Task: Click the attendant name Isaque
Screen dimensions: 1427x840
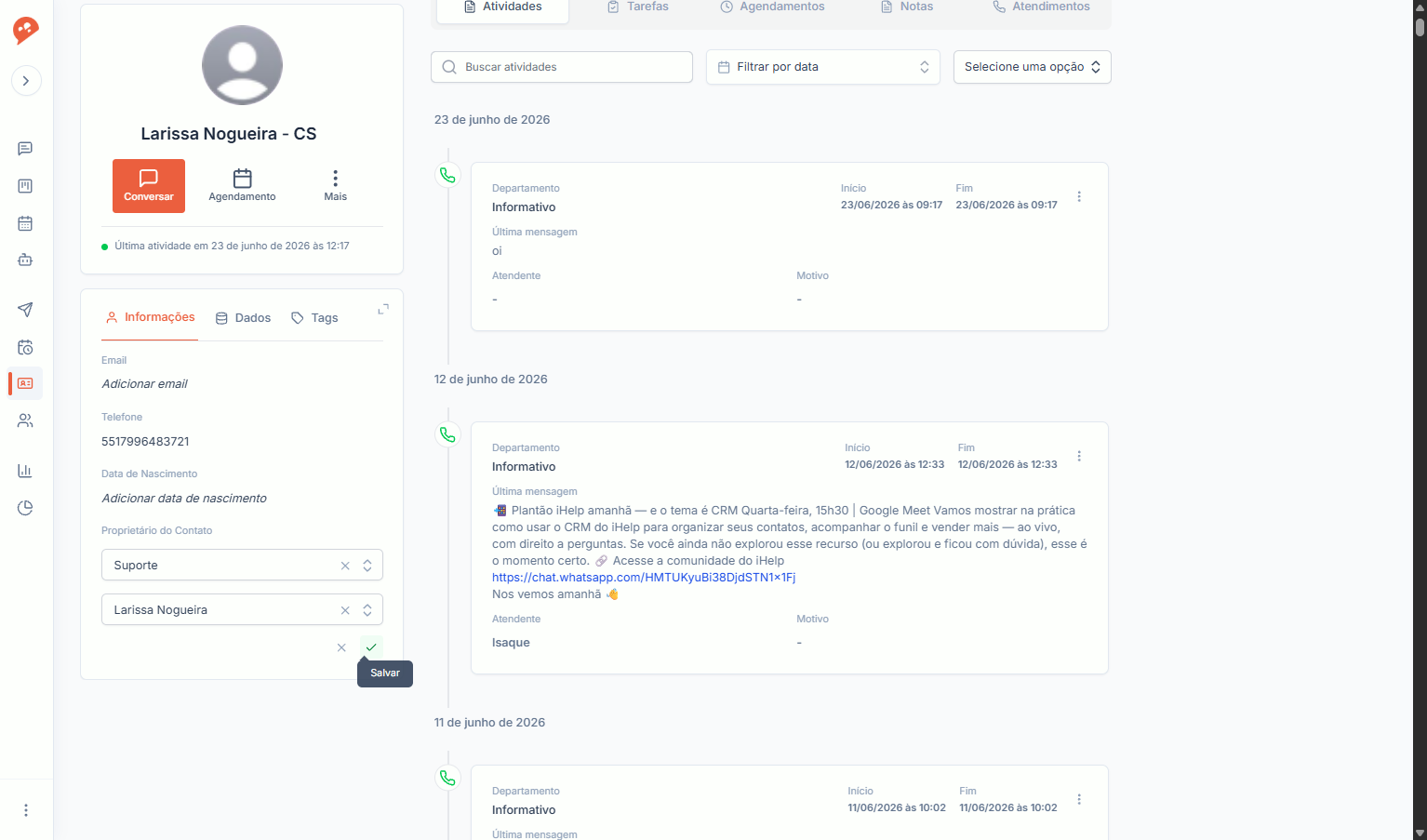Action: point(511,643)
